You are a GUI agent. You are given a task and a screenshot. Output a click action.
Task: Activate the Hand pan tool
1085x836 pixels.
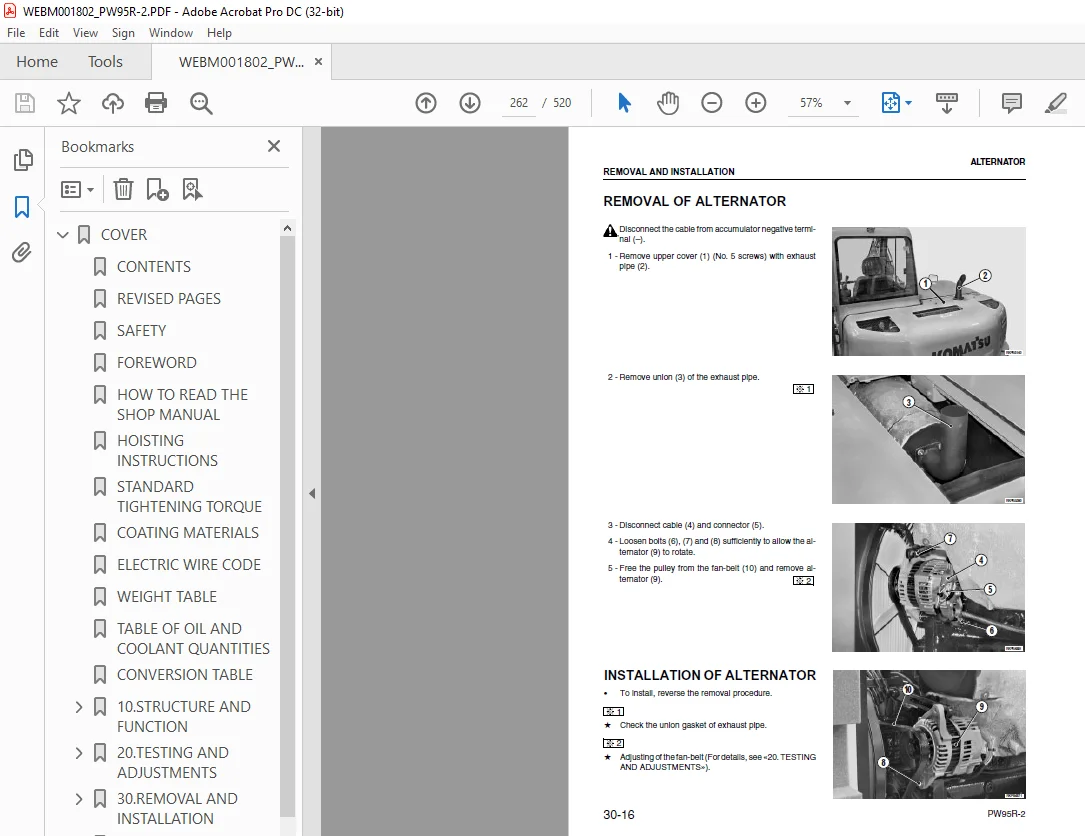pyautogui.click(x=668, y=103)
